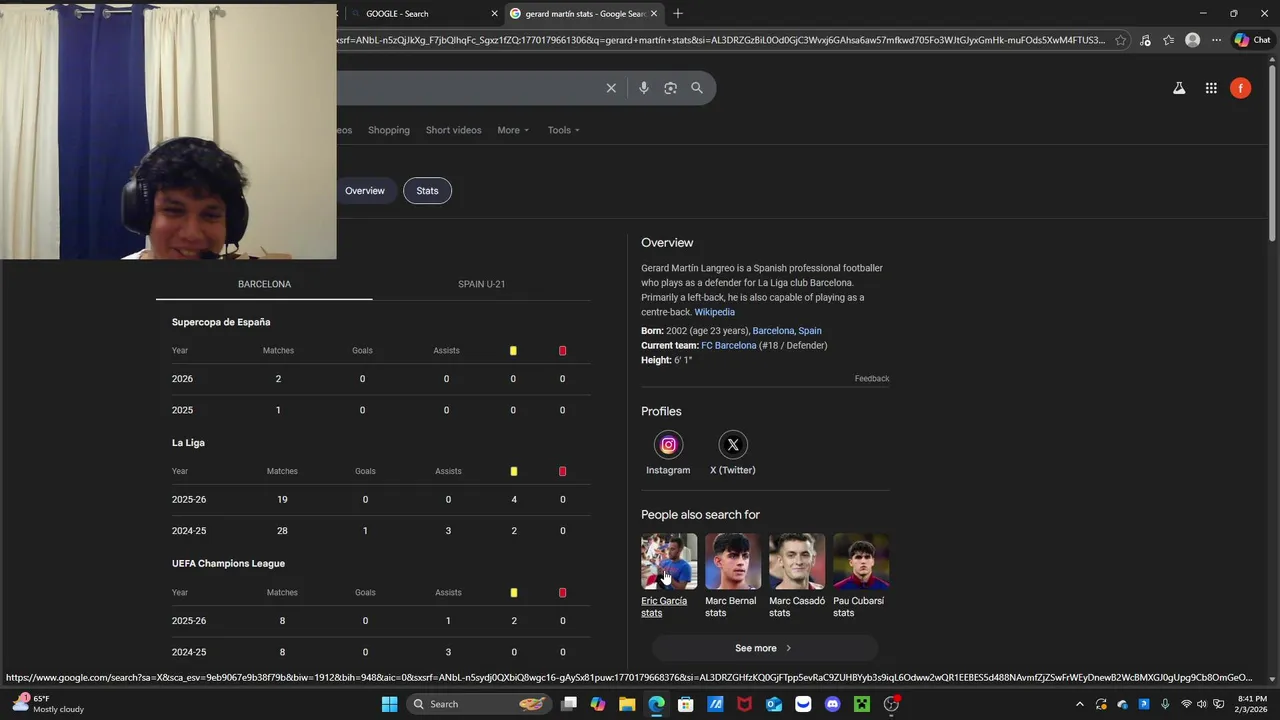Click the magnifier search submit icon
The width and height of the screenshot is (1280, 720).
coord(697,88)
